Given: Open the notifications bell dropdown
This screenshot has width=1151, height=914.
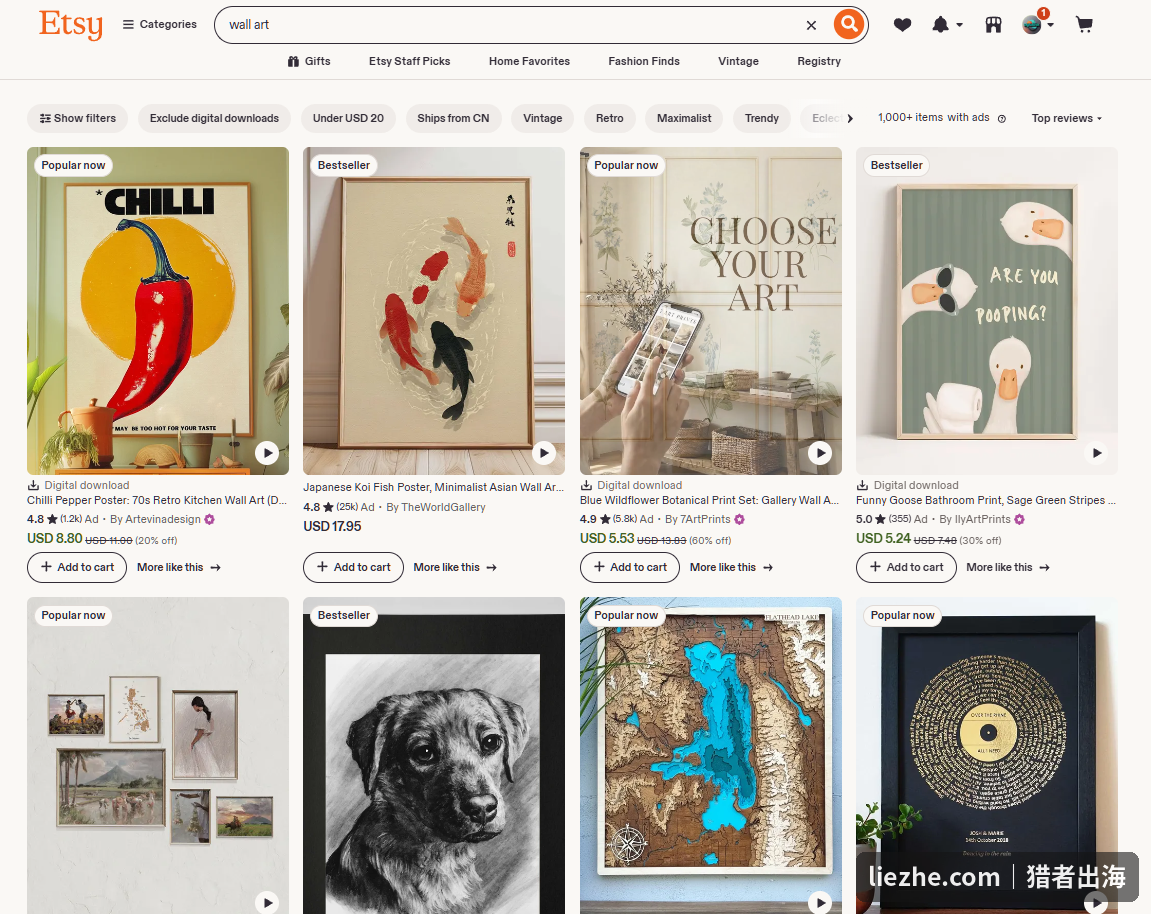Looking at the screenshot, I should (947, 25).
